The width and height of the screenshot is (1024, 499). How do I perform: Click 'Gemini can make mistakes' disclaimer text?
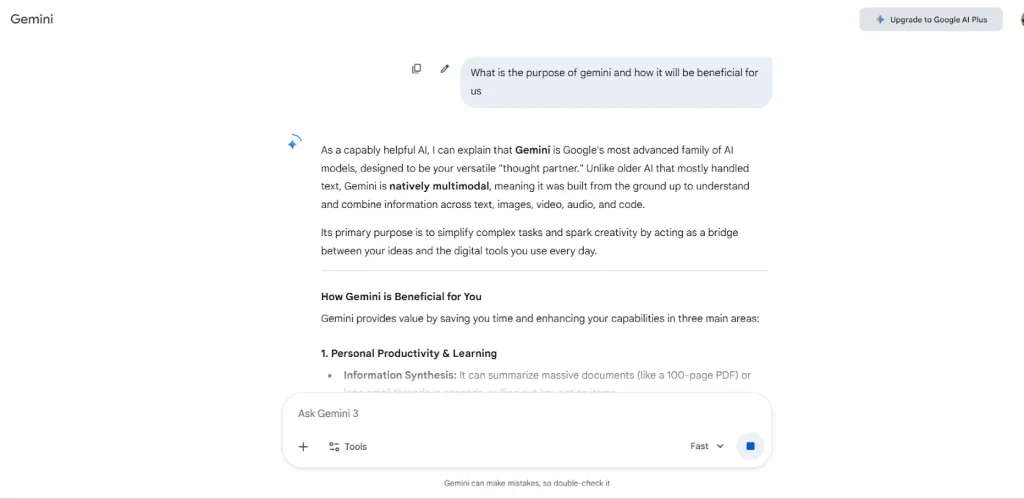(527, 483)
